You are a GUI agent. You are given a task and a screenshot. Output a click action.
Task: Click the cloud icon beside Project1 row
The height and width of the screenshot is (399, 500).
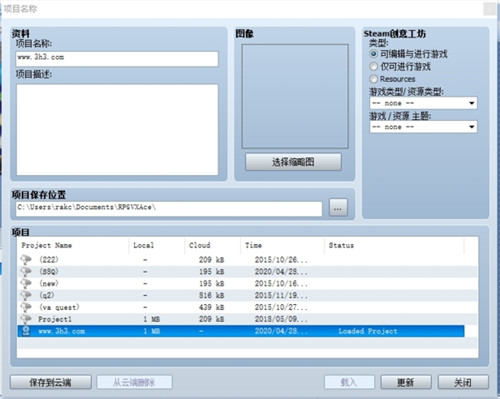click(26, 319)
